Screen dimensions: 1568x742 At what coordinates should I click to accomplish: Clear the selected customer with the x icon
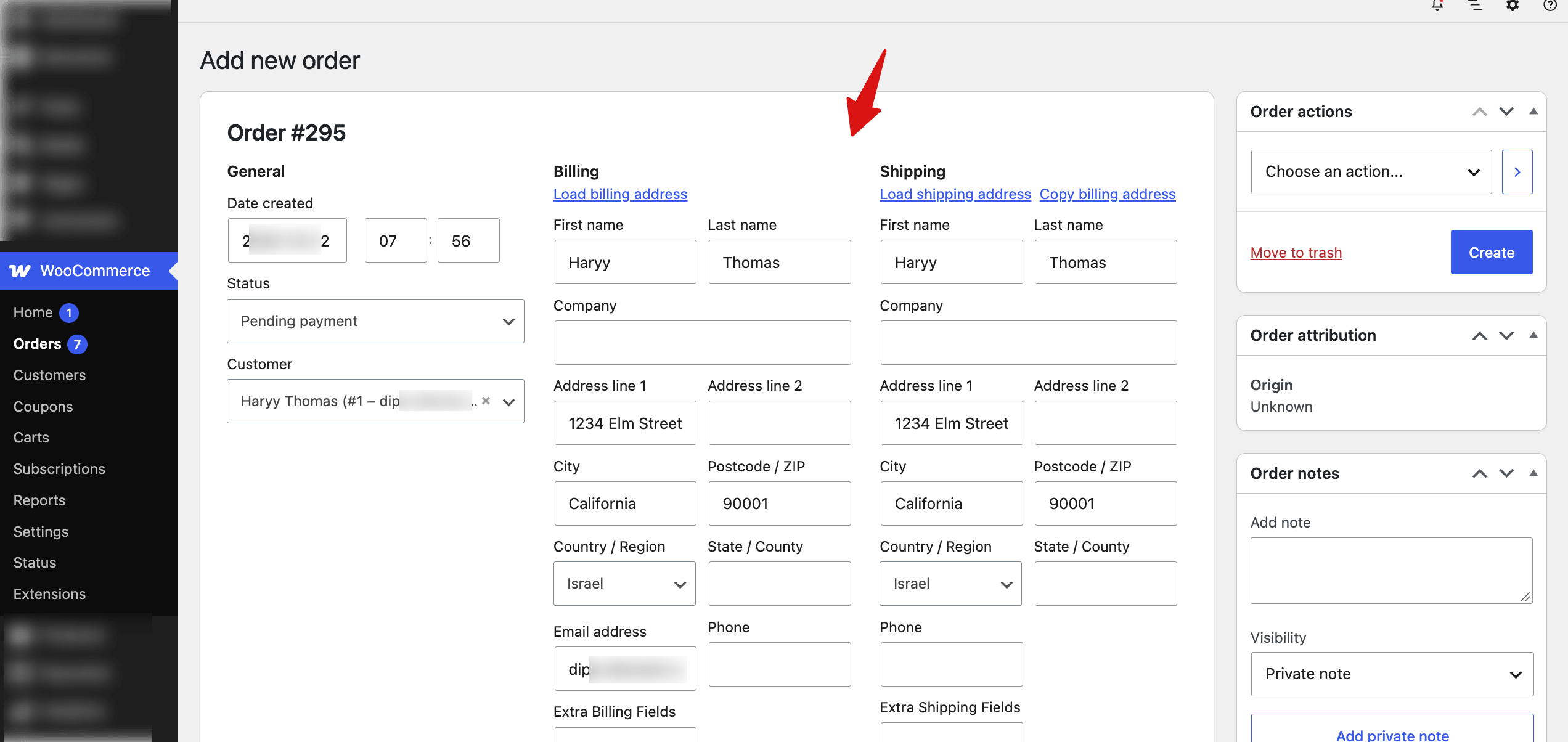[486, 401]
